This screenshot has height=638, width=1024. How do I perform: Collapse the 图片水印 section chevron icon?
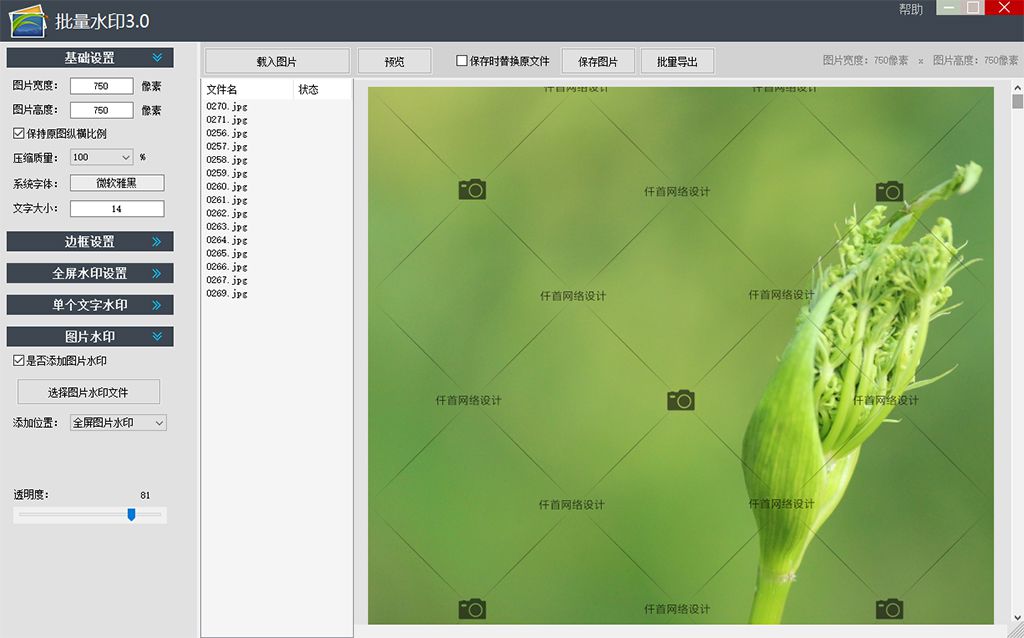[157, 337]
